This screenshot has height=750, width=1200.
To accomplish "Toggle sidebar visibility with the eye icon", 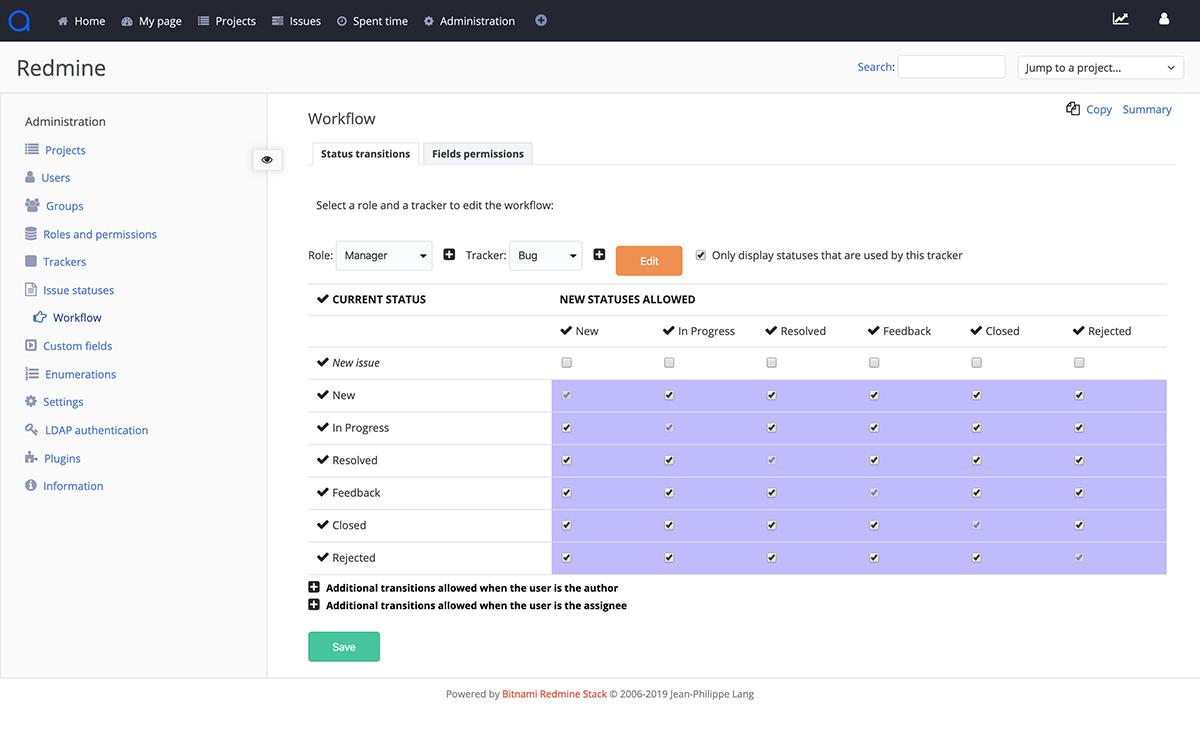I will pyautogui.click(x=267, y=159).
